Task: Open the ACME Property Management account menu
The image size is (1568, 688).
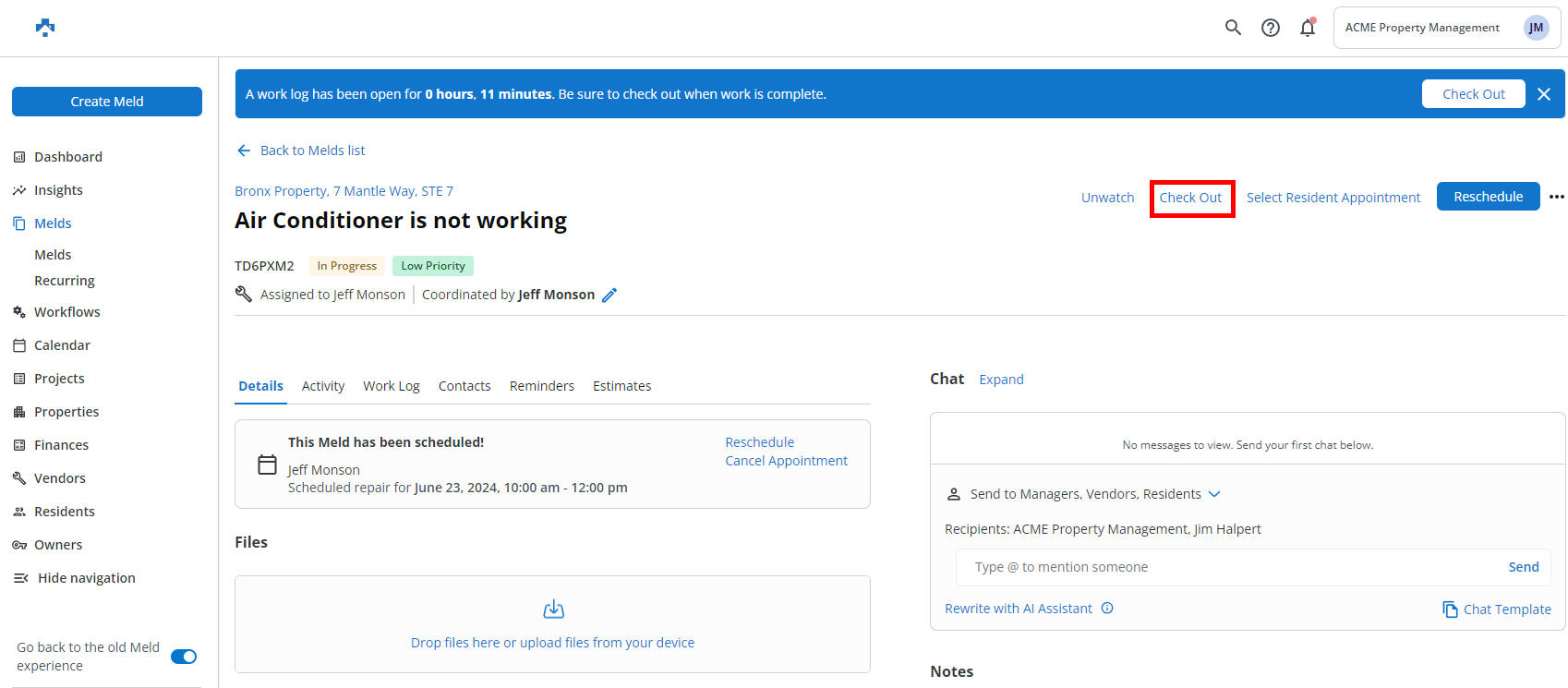Action: (1446, 28)
